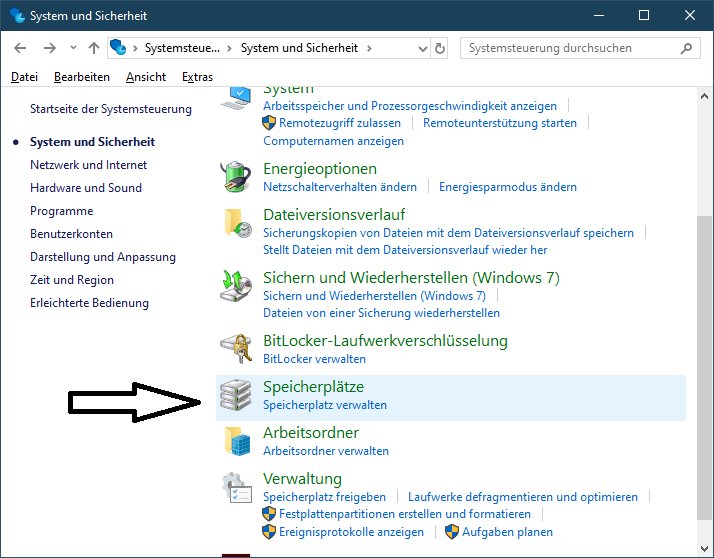Screen dimensions: 714x558
Task: Expand chevron after Systemsteue... breadcrumb
Action: click(229, 48)
